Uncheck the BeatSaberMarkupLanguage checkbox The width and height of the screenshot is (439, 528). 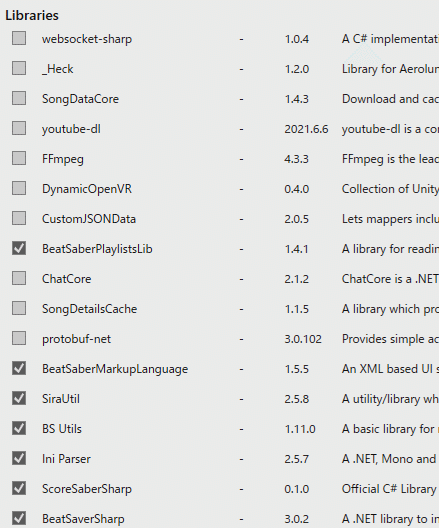[19, 368]
